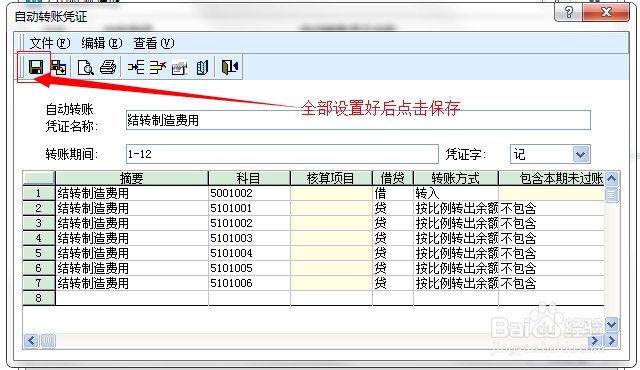Click the 转入 transfer method cell
Screen dimensions: 640x370
click(456, 193)
